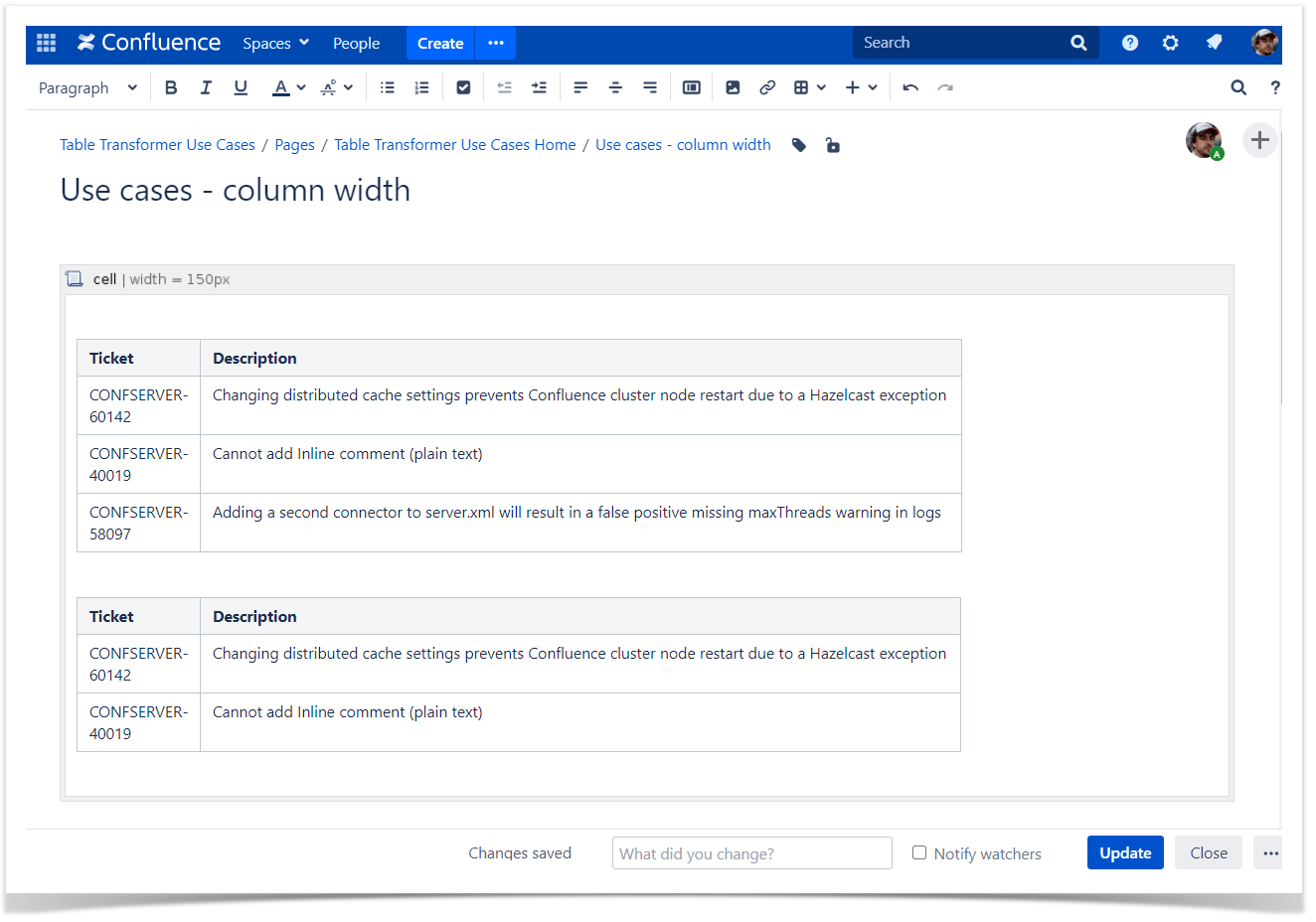Insert a link icon
1316x922 pixels.
(767, 87)
